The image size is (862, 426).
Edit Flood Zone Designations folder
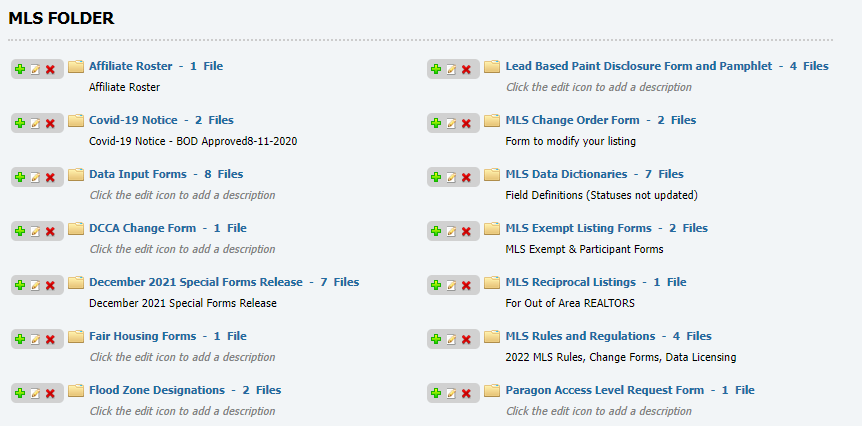35,393
